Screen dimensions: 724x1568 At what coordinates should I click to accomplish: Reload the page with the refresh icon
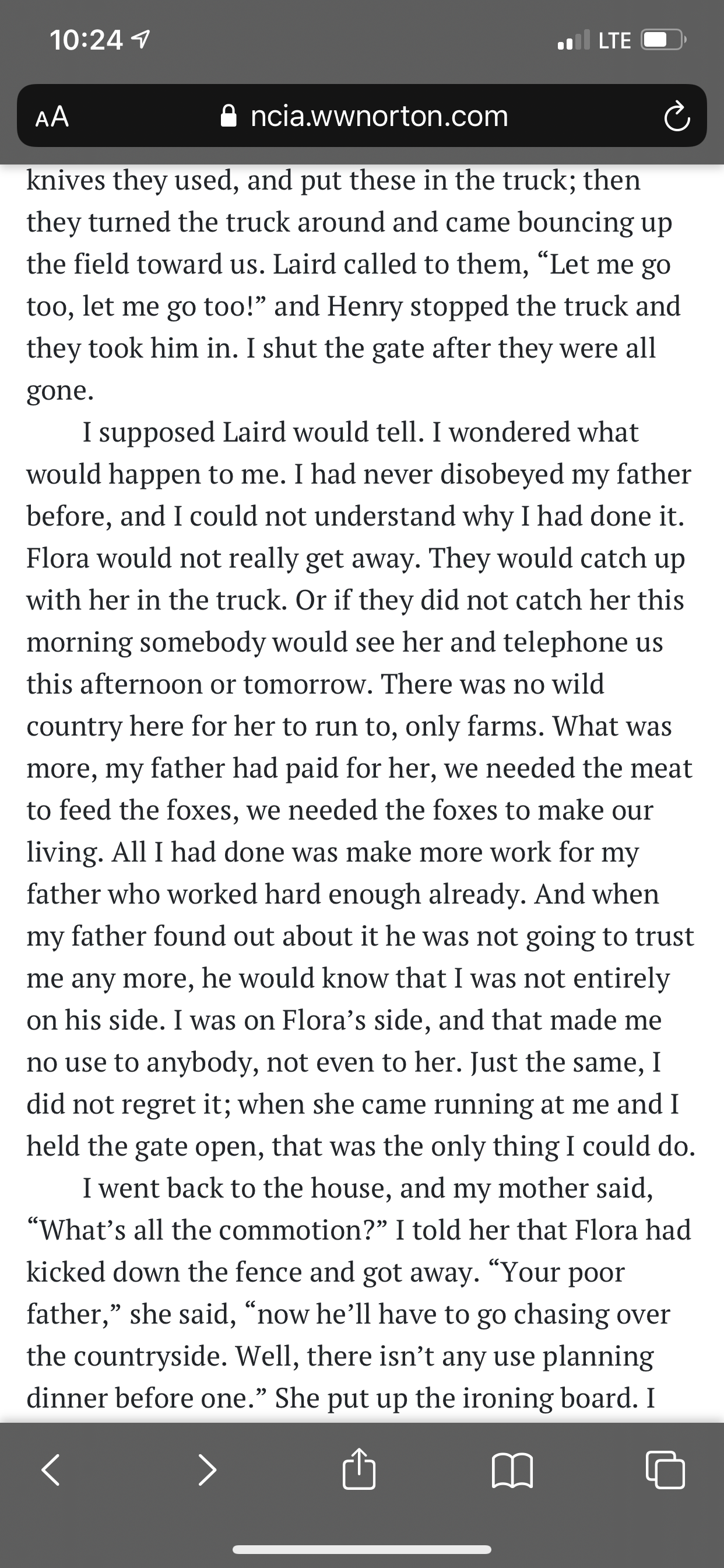coord(677,117)
